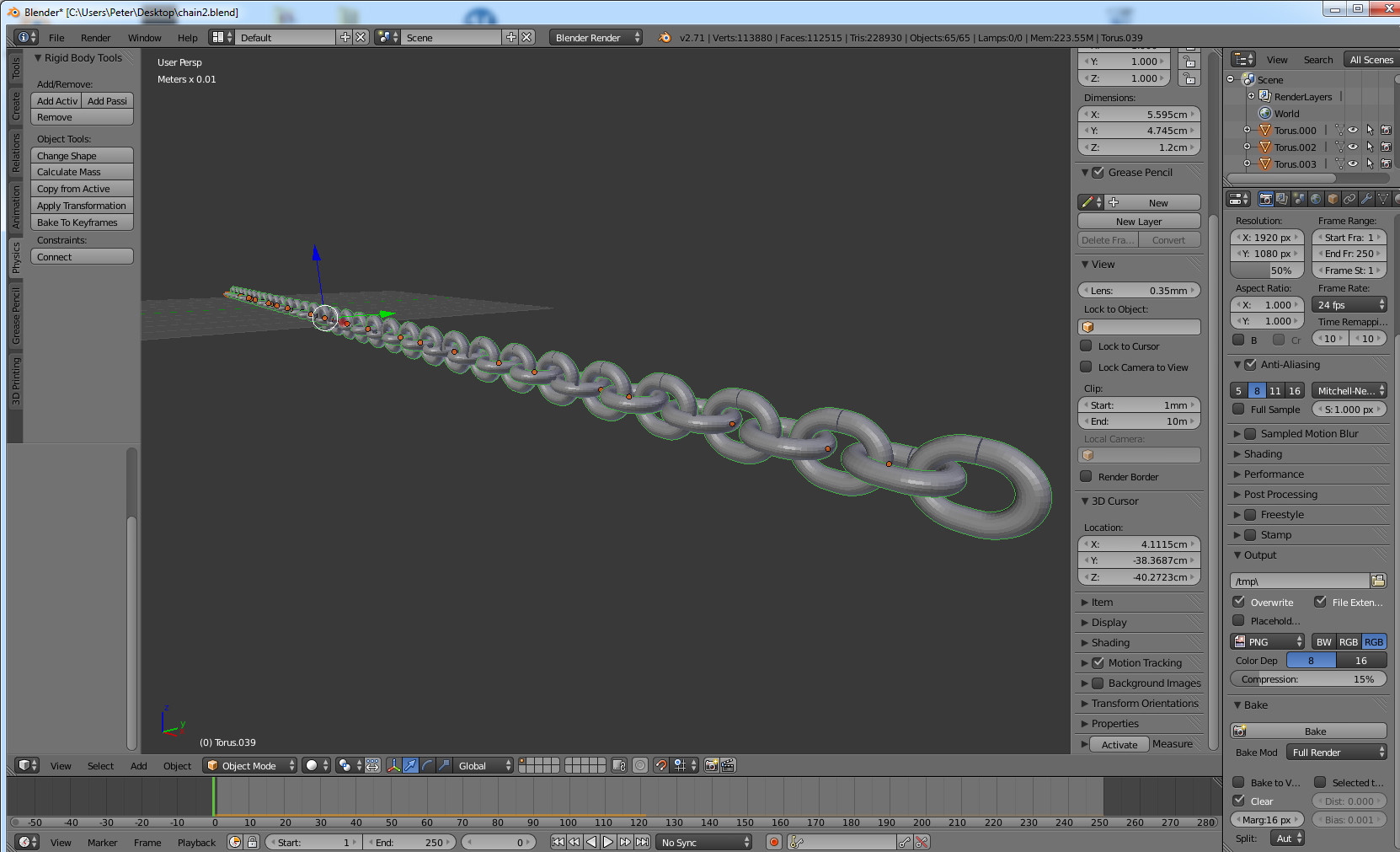
Task: Open the Render Layers properties tab icon
Action: click(x=1282, y=199)
